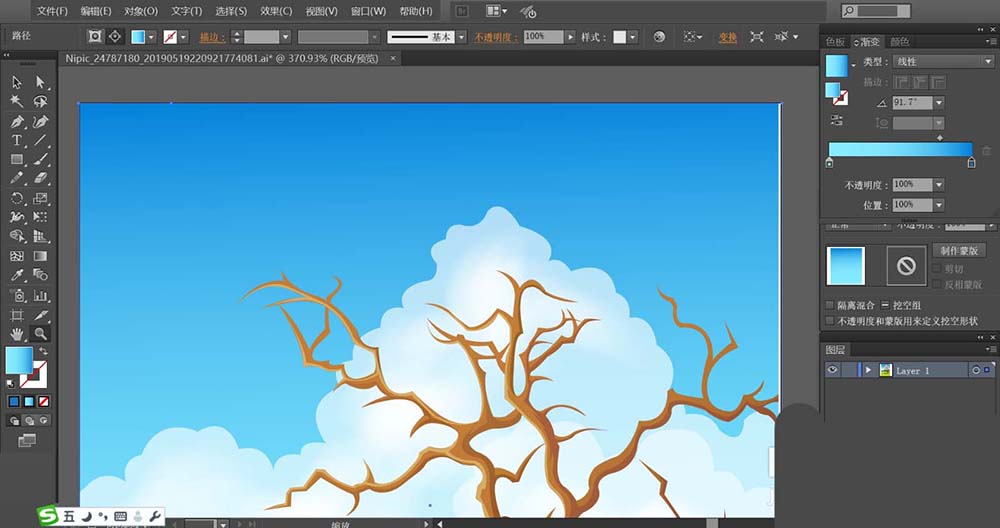This screenshot has height=528, width=1000.
Task: Open the gradient 类型 dropdown
Action: tap(943, 61)
